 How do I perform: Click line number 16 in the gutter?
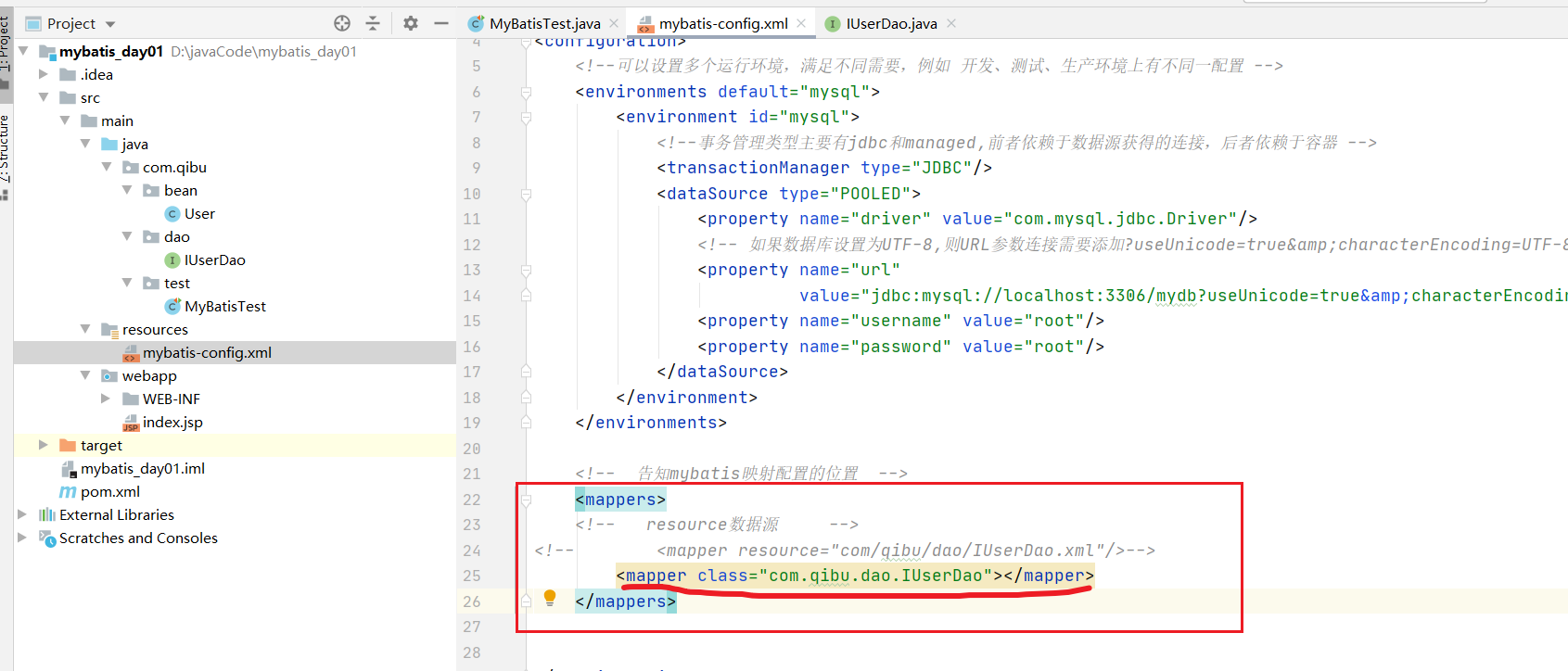(472, 347)
